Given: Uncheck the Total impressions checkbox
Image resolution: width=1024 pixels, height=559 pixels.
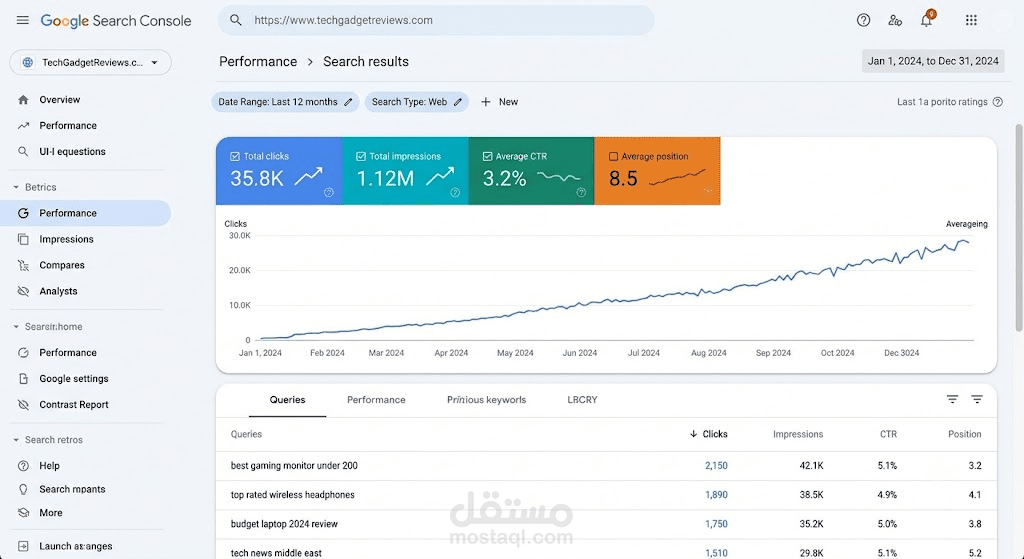Looking at the screenshot, I should (360, 157).
